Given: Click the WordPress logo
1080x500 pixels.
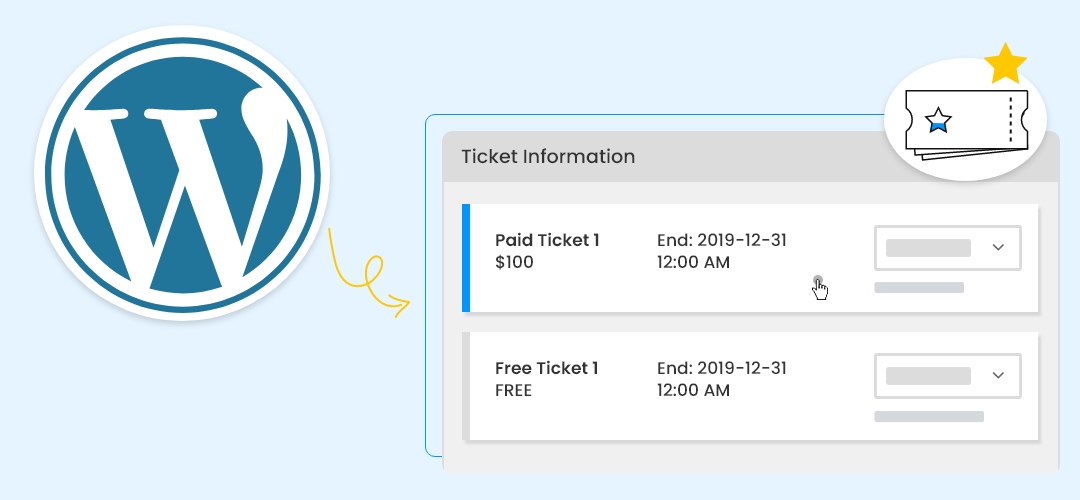Looking at the screenshot, I should tap(182, 173).
